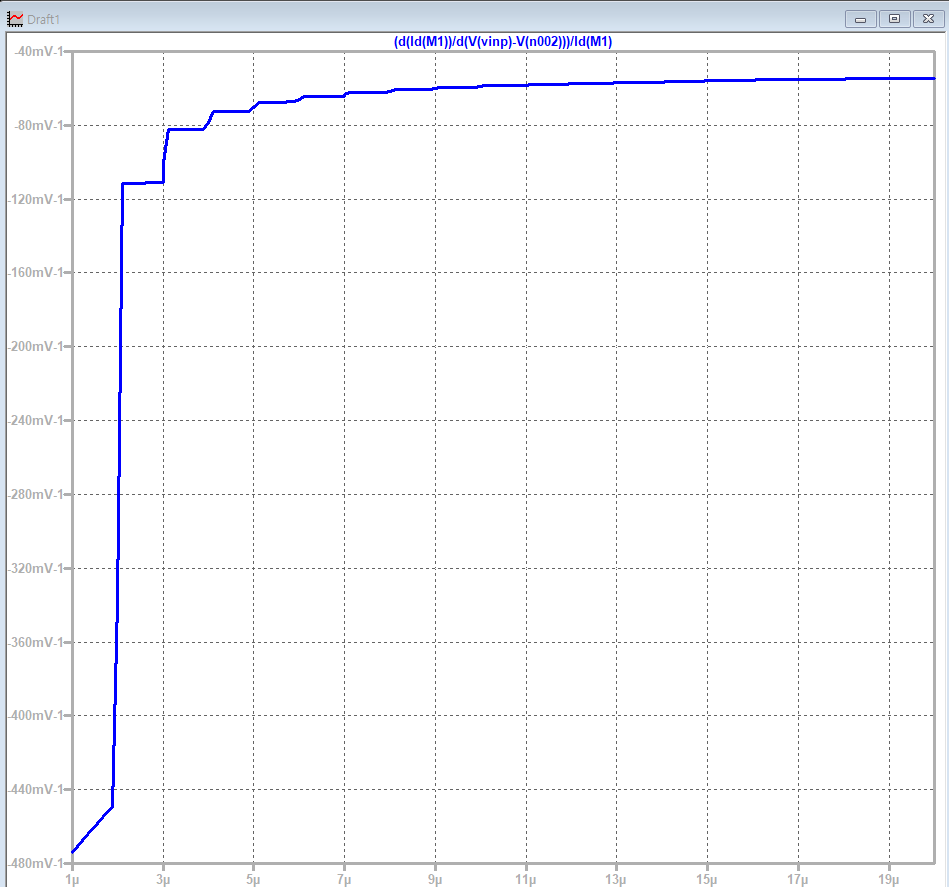949x887 pixels.
Task: Click the 15µ horizontal axis label
Action: pyautogui.click(x=707, y=880)
